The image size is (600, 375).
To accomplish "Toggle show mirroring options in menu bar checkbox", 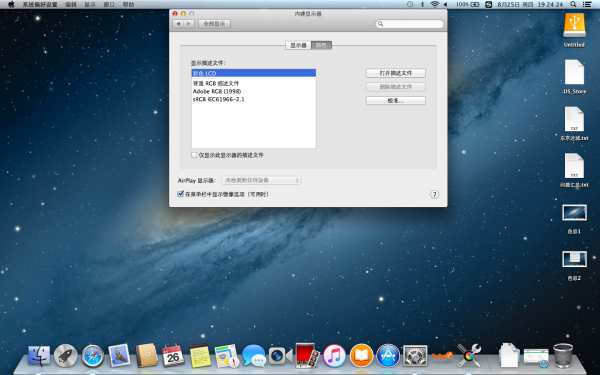I will (x=180, y=194).
